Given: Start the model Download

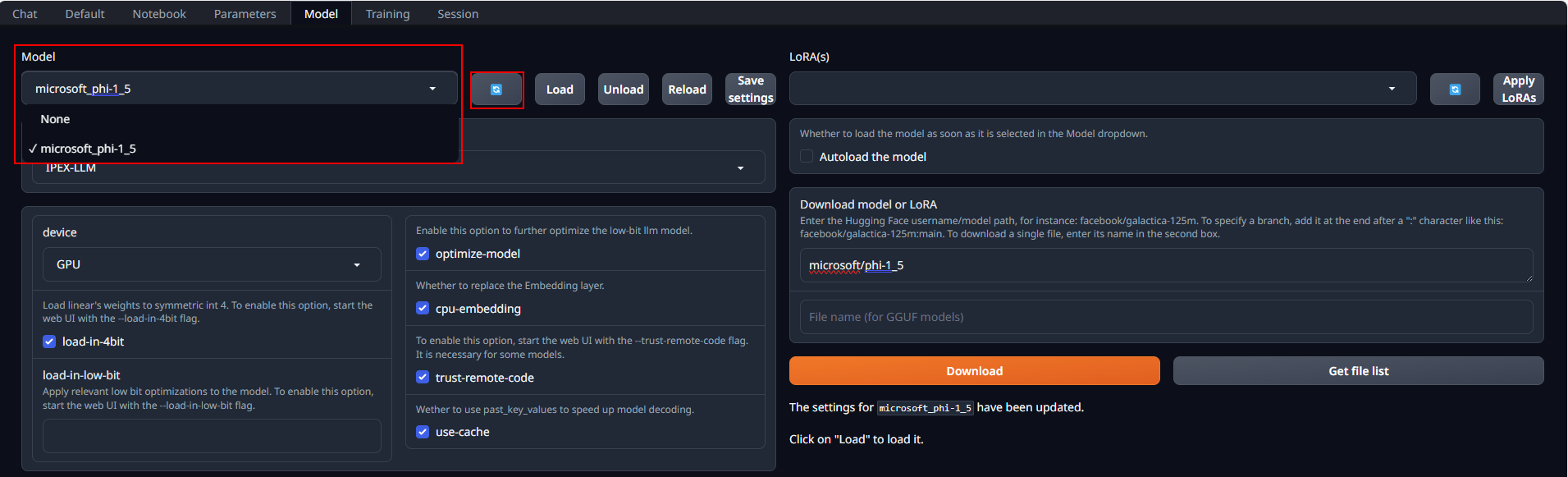Looking at the screenshot, I should point(974,371).
